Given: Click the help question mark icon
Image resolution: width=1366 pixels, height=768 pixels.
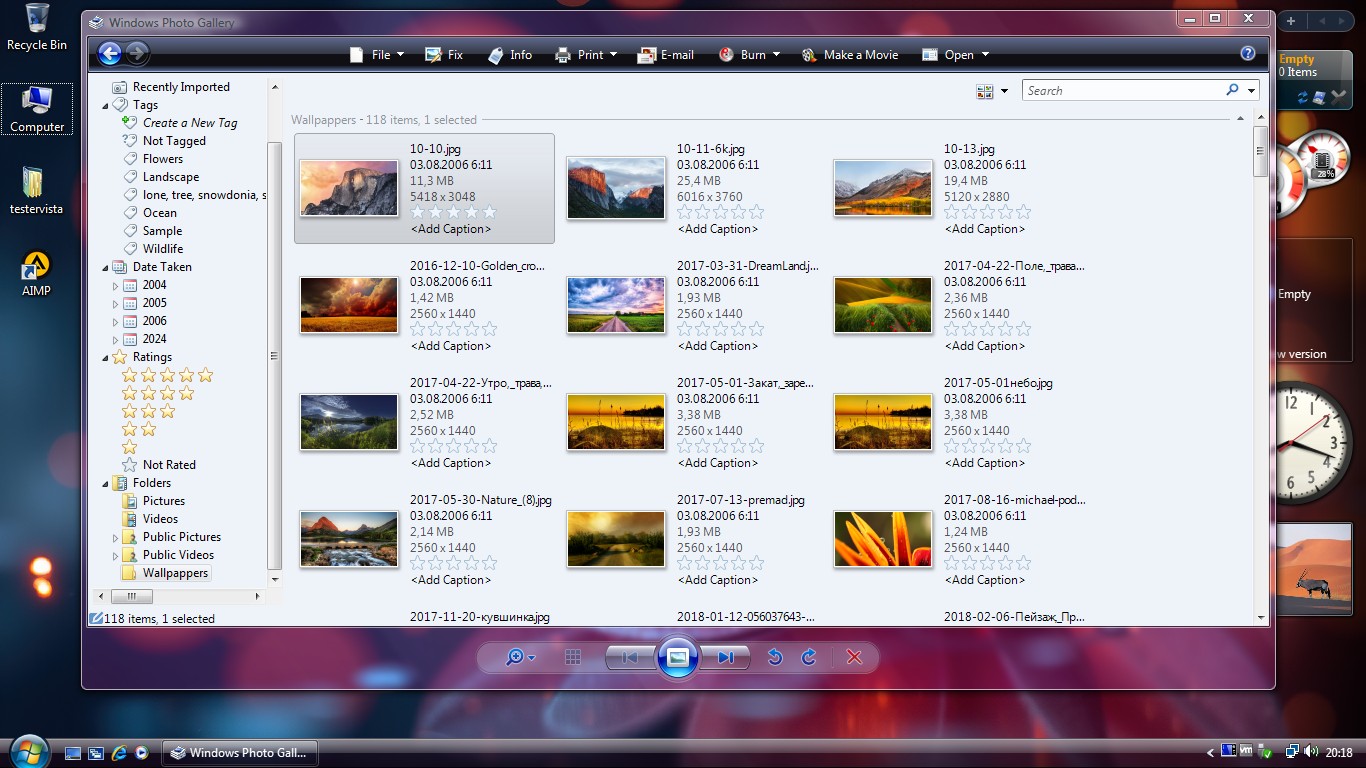Looking at the screenshot, I should point(1247,54).
